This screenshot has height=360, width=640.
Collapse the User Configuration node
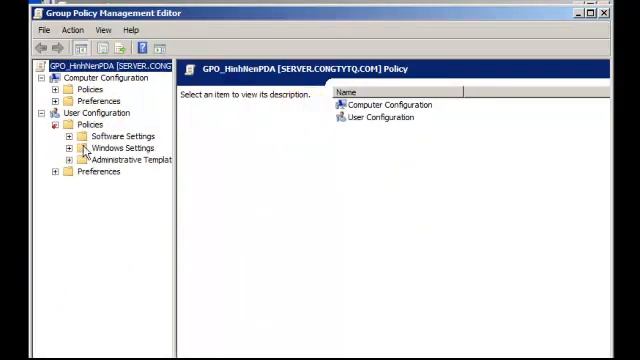pyautogui.click(x=41, y=113)
